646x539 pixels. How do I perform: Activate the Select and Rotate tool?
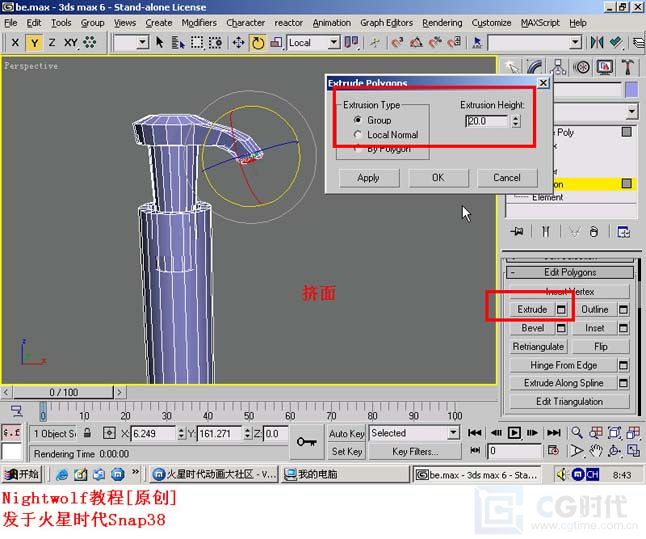tap(258, 42)
